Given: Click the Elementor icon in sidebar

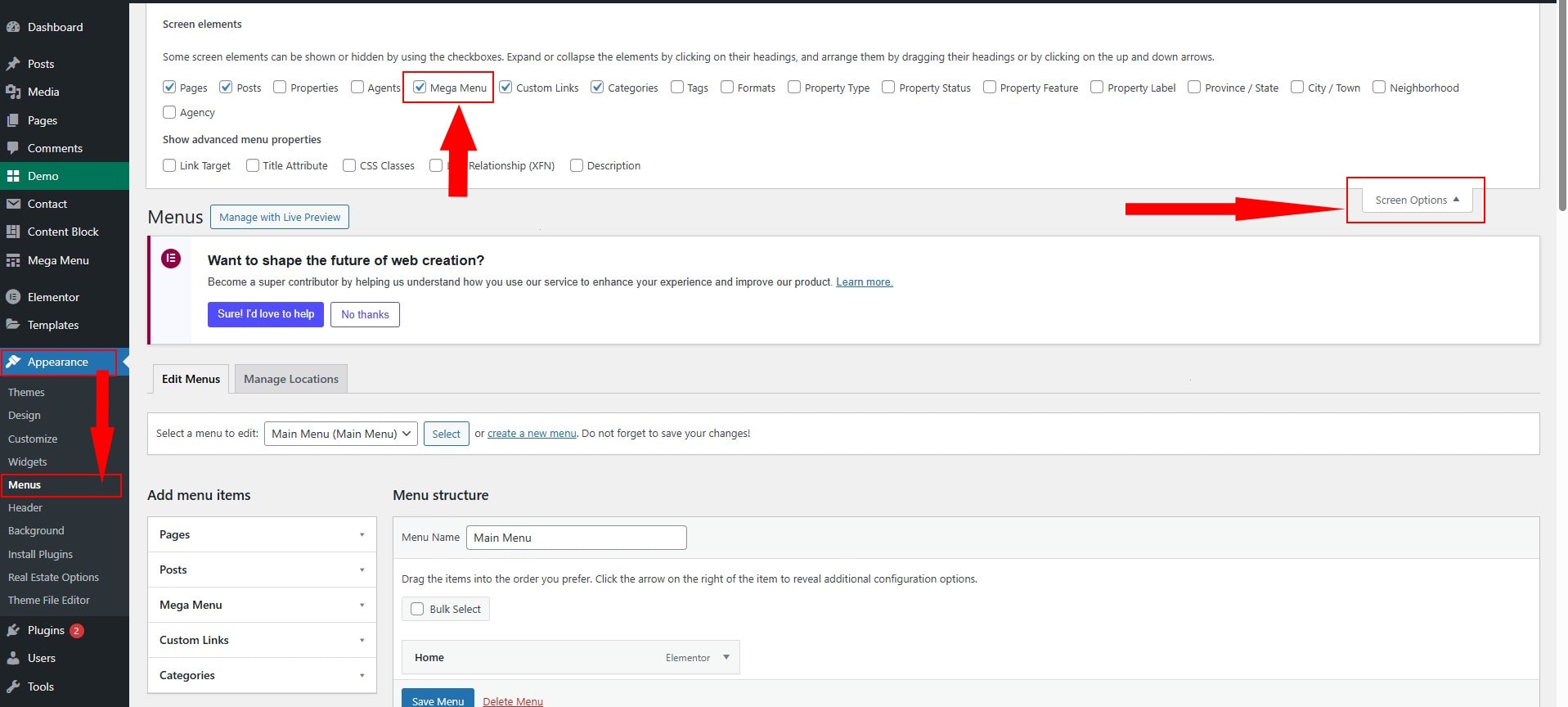Looking at the screenshot, I should click(13, 297).
